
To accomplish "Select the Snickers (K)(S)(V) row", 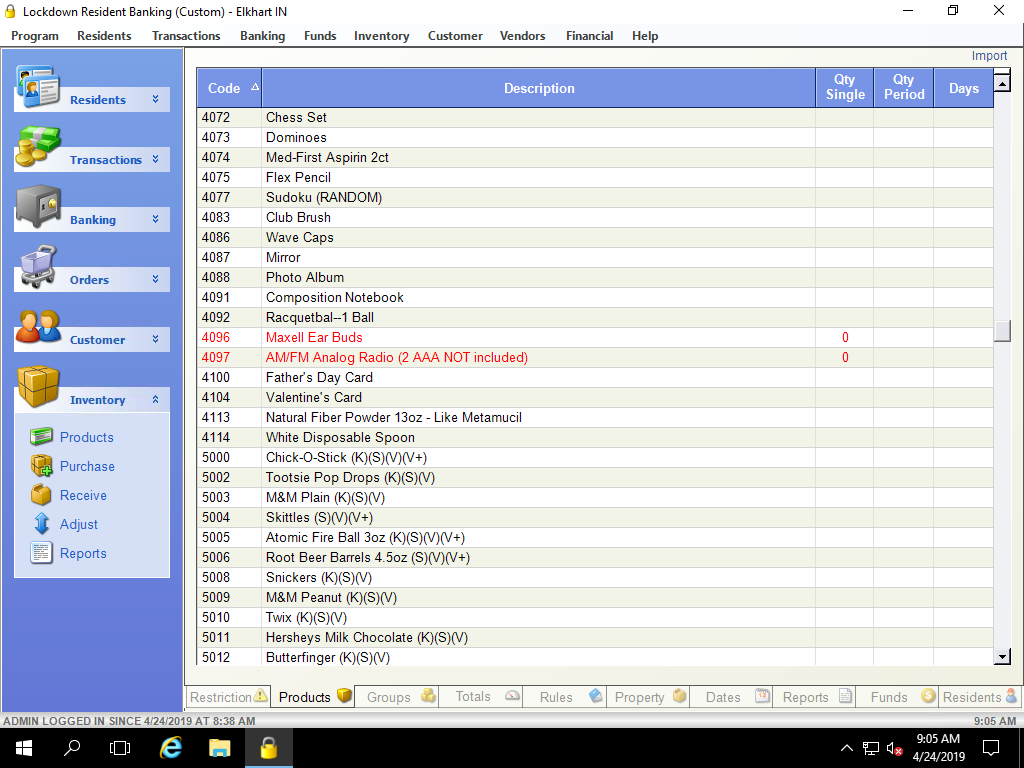I will (595, 577).
